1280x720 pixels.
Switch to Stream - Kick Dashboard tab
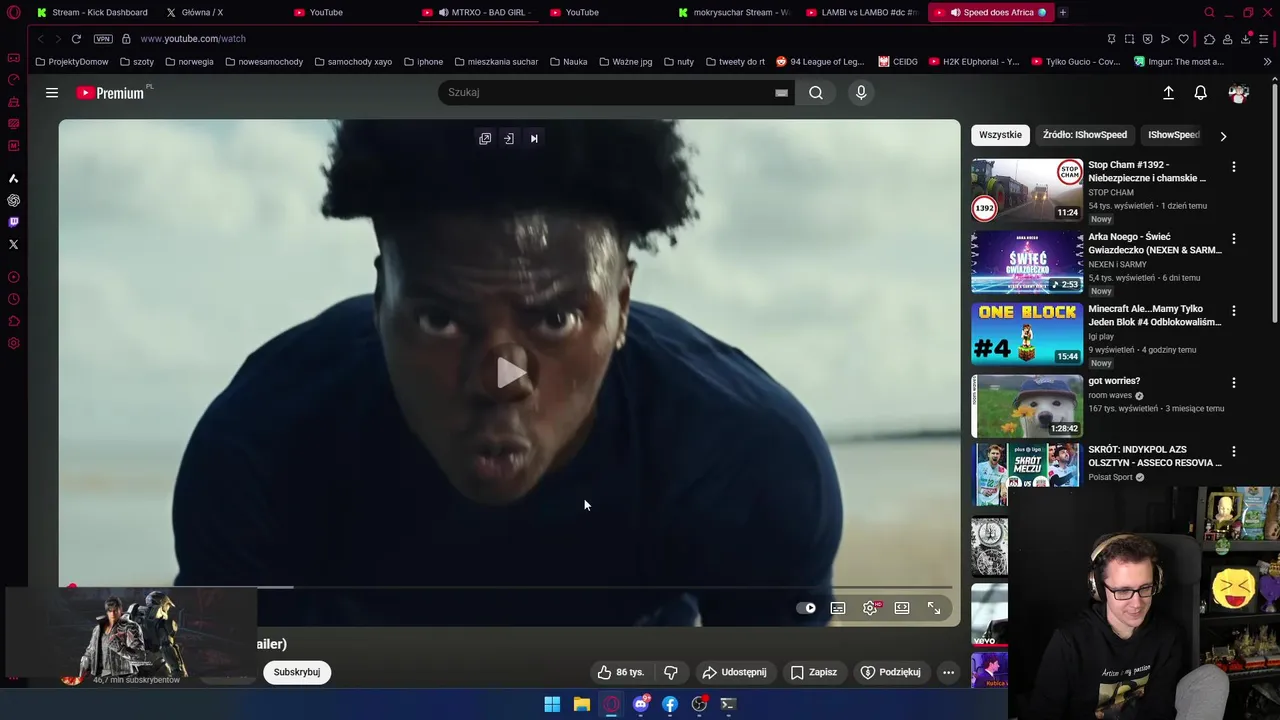[x=92, y=12]
